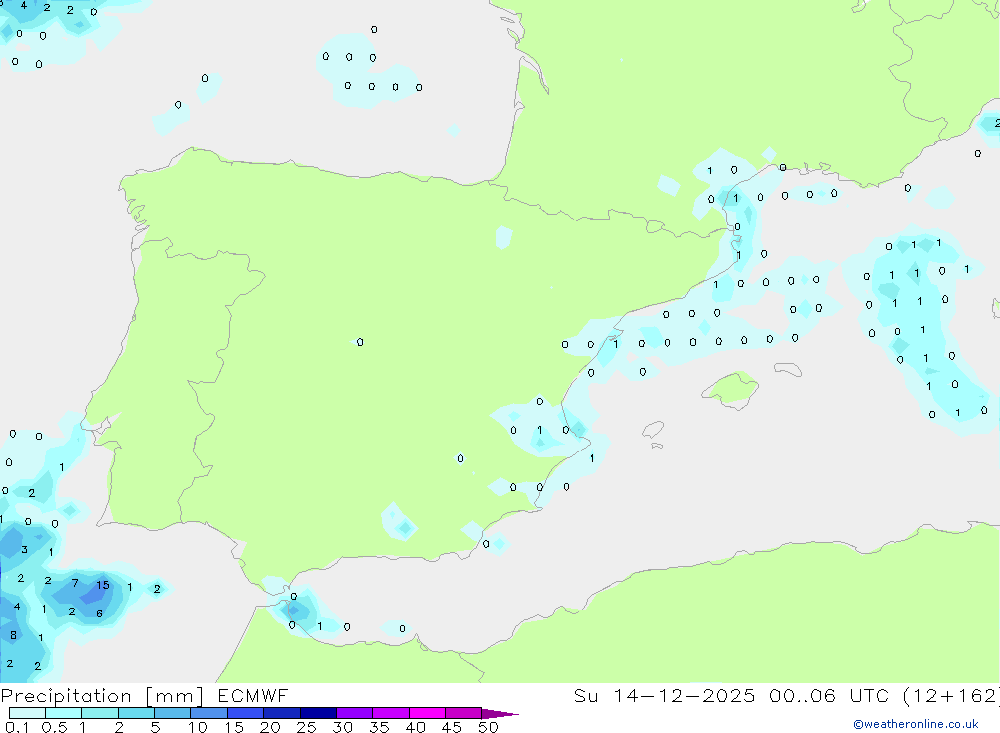Select the 5–10 mm legend color swatch

click(172, 713)
